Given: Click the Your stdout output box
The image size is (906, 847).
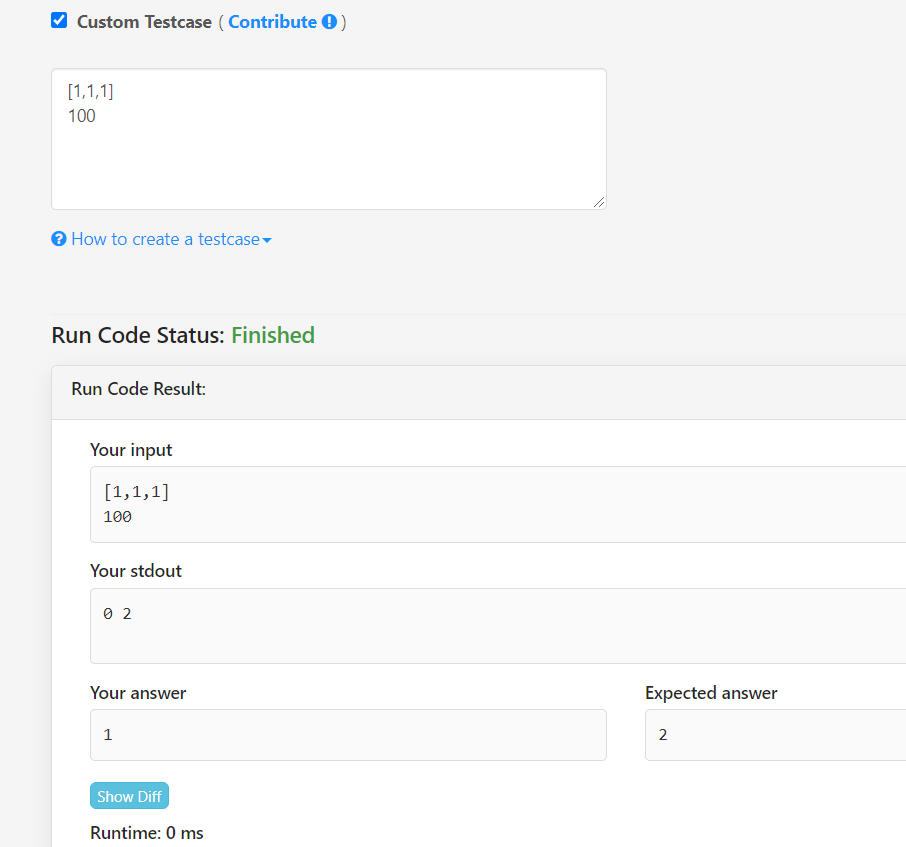Looking at the screenshot, I should tap(498, 626).
